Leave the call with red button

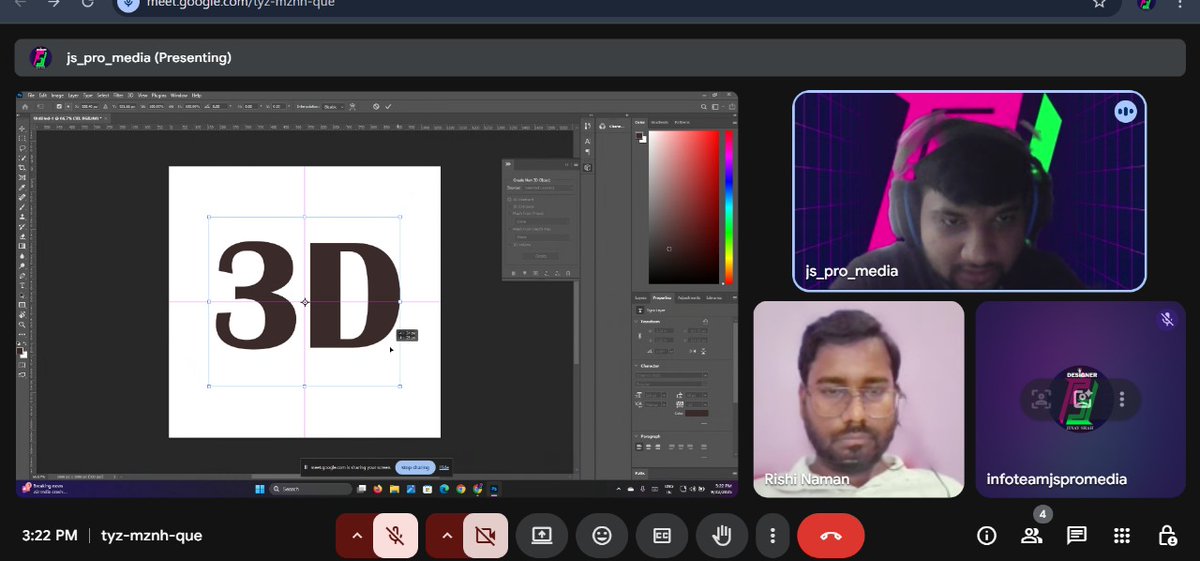click(x=831, y=536)
